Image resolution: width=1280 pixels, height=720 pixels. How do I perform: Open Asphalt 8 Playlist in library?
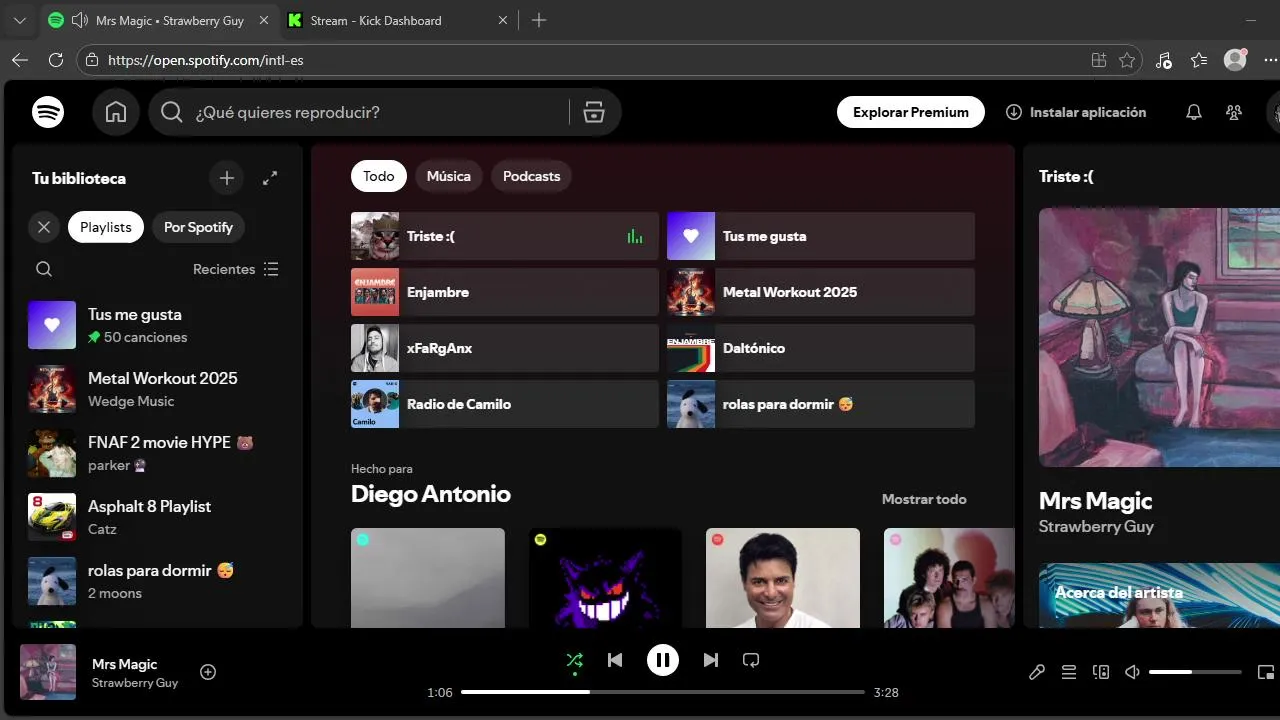pyautogui.click(x=156, y=517)
